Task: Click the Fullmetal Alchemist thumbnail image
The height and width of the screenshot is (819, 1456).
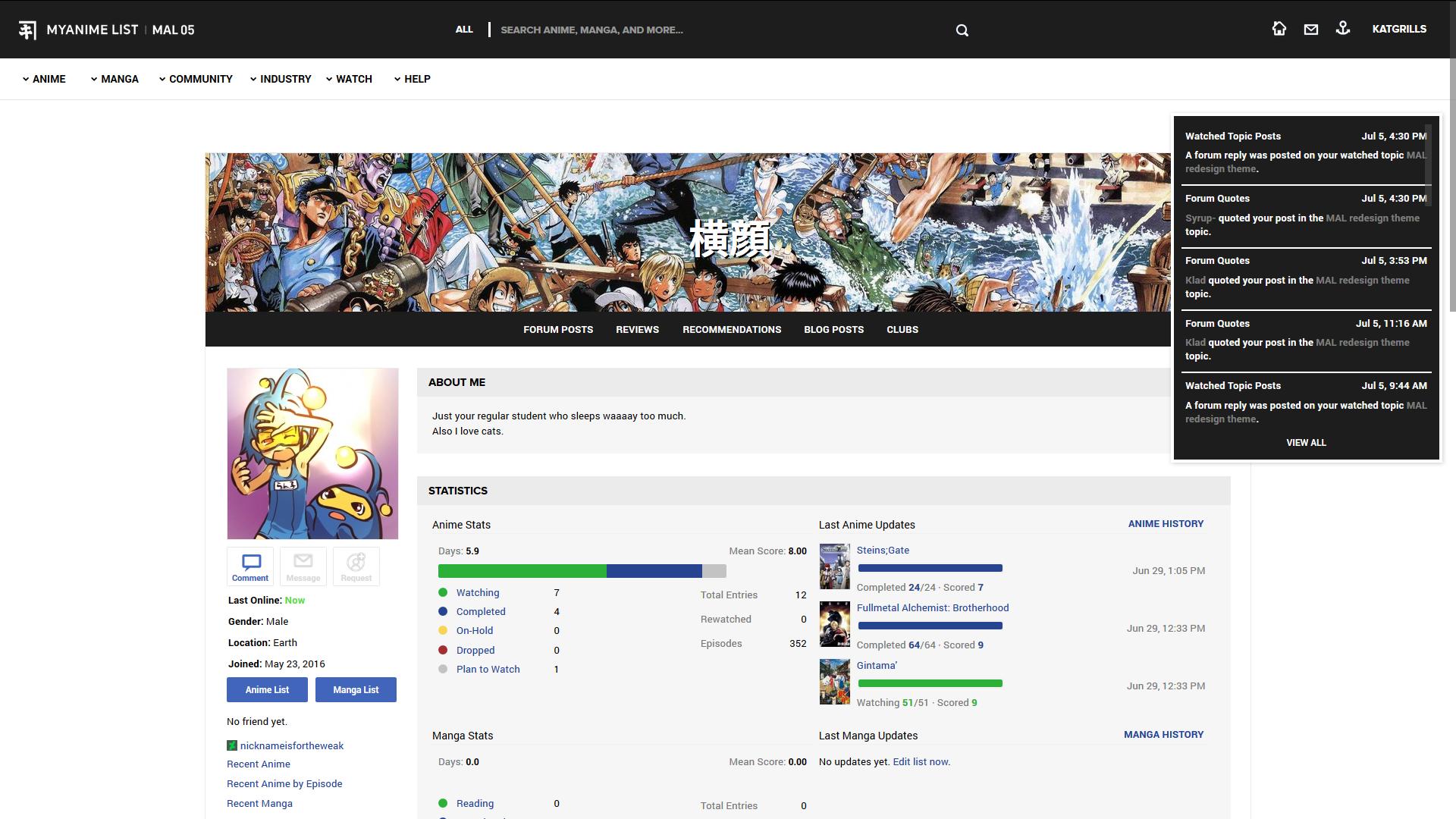Action: coord(834,624)
